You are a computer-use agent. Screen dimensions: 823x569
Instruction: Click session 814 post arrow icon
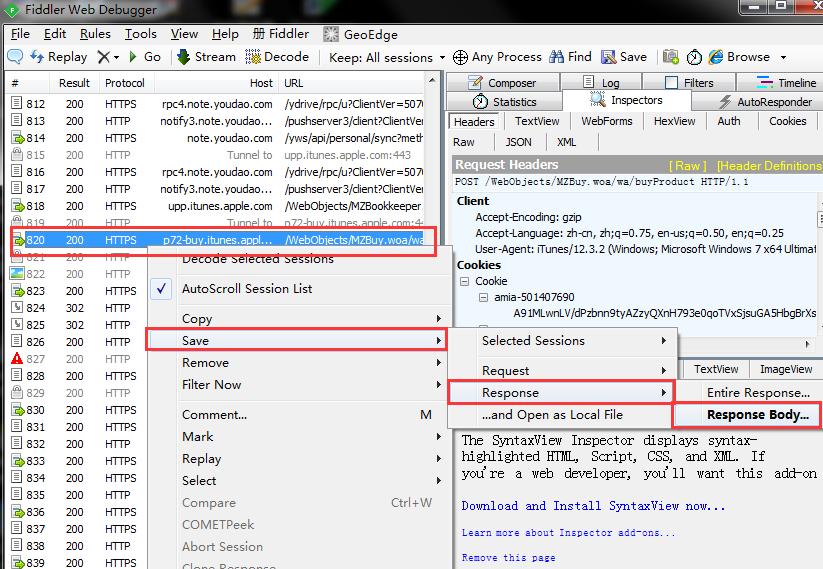[x=17, y=138]
